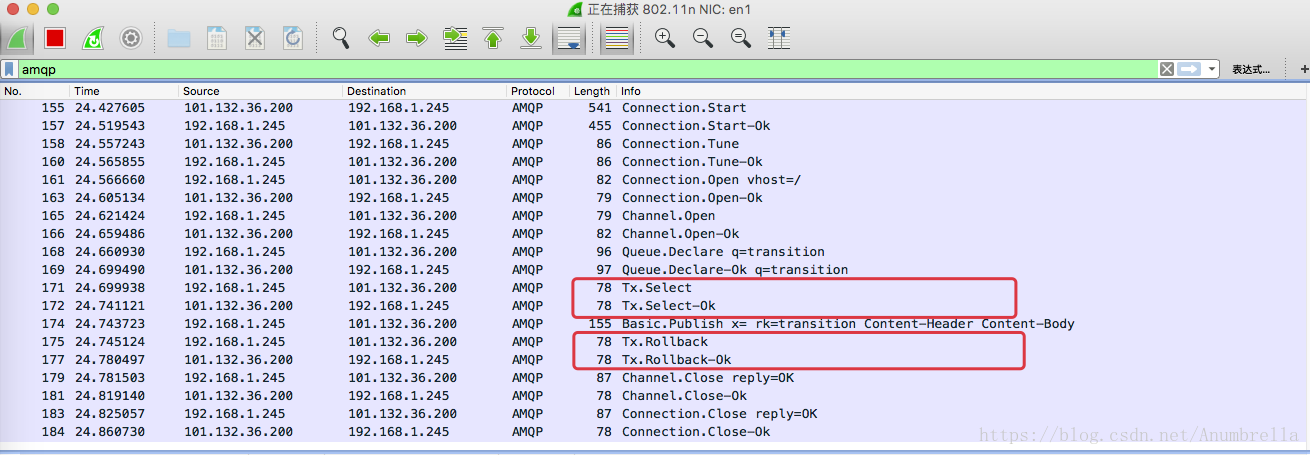Go back to previous packet arrow
This screenshot has width=1310, height=455.
(x=379, y=39)
